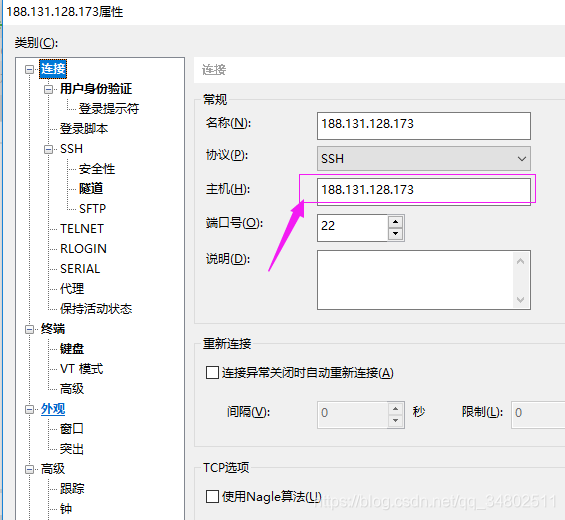This screenshot has height=520, width=565.
Task: Open SFTP settings in tree
Action: click(x=93, y=209)
